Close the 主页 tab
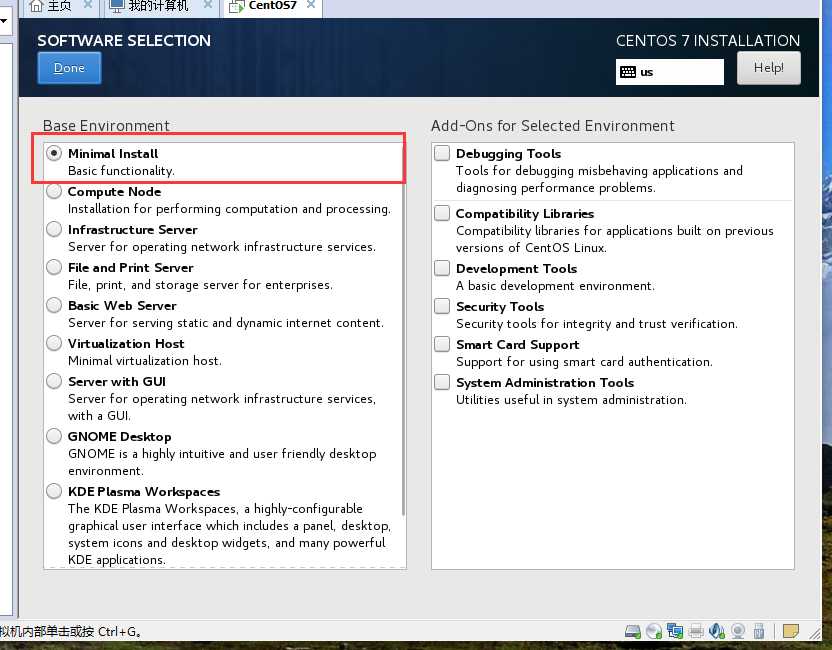The image size is (832, 650). (x=88, y=5)
